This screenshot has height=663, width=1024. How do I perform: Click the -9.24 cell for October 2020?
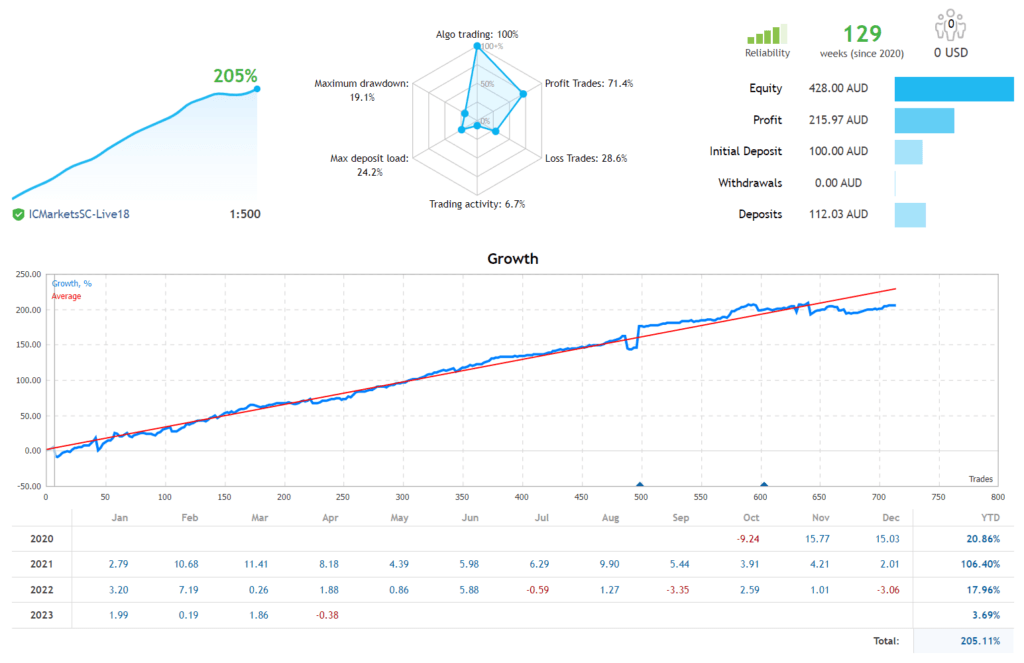(750, 538)
